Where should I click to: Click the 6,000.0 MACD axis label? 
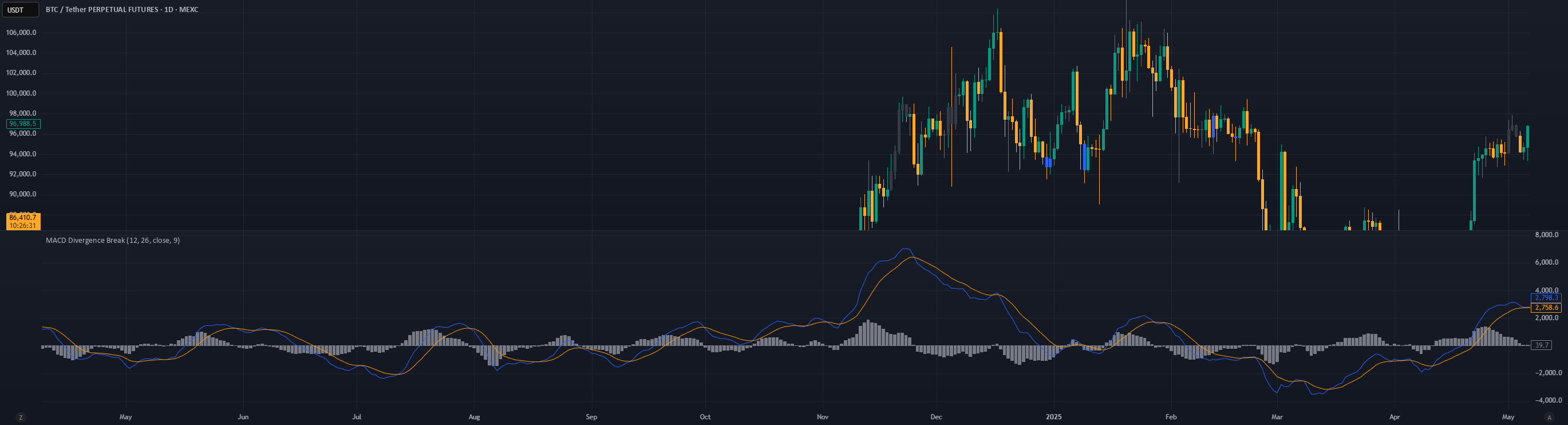[1547, 262]
